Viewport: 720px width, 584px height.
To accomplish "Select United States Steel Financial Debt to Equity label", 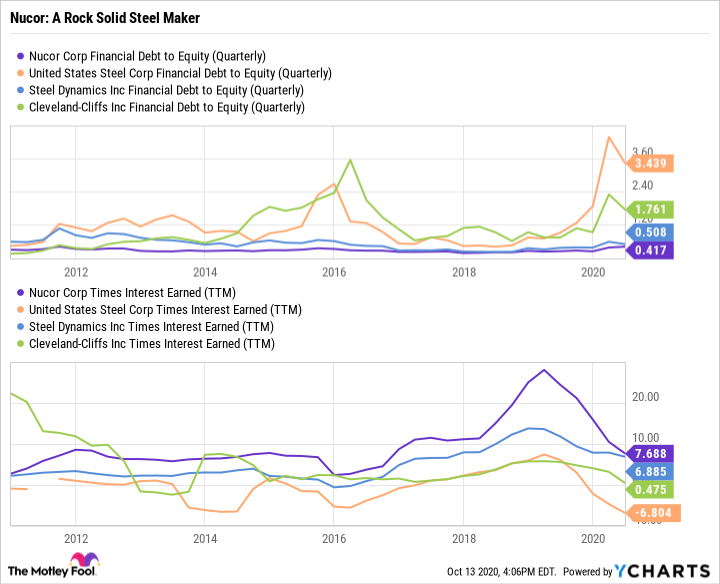I will (180, 73).
